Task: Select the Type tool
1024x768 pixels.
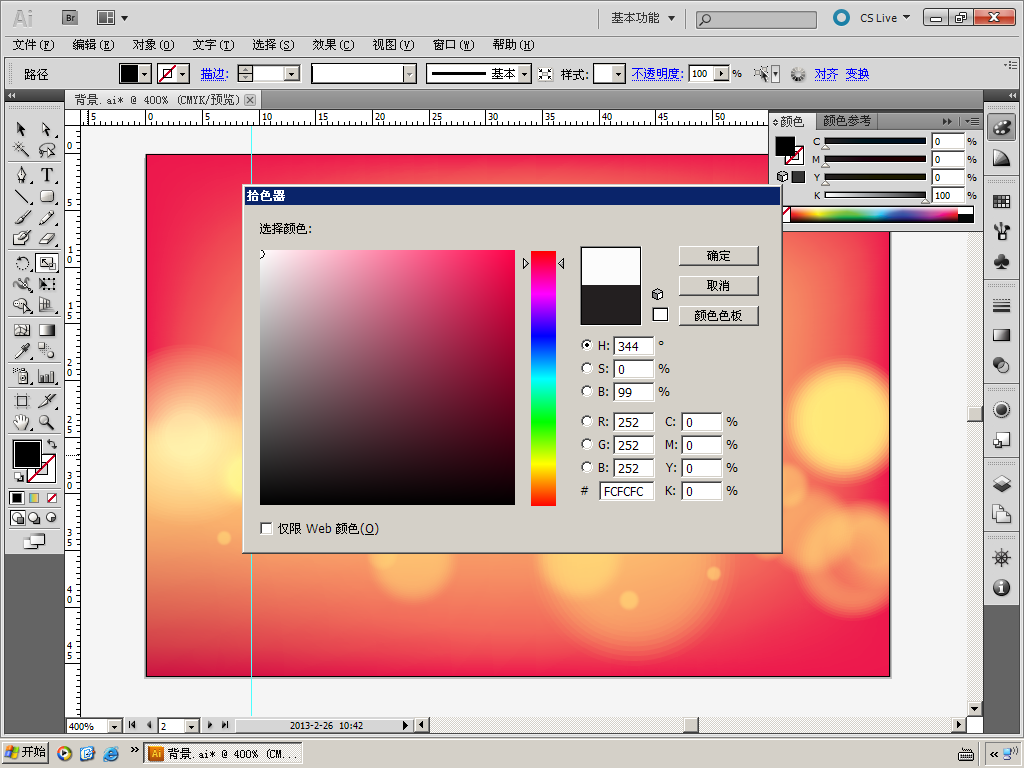Action: click(46, 175)
